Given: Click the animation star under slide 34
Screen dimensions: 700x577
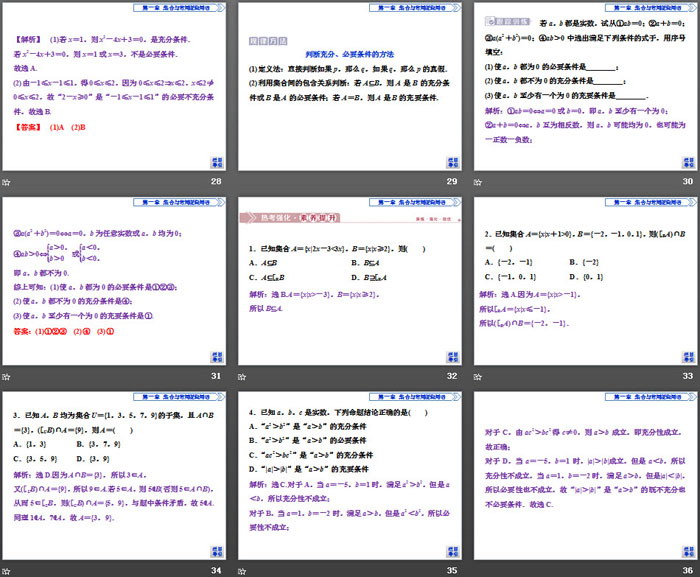Looking at the screenshot, I should (7, 570).
